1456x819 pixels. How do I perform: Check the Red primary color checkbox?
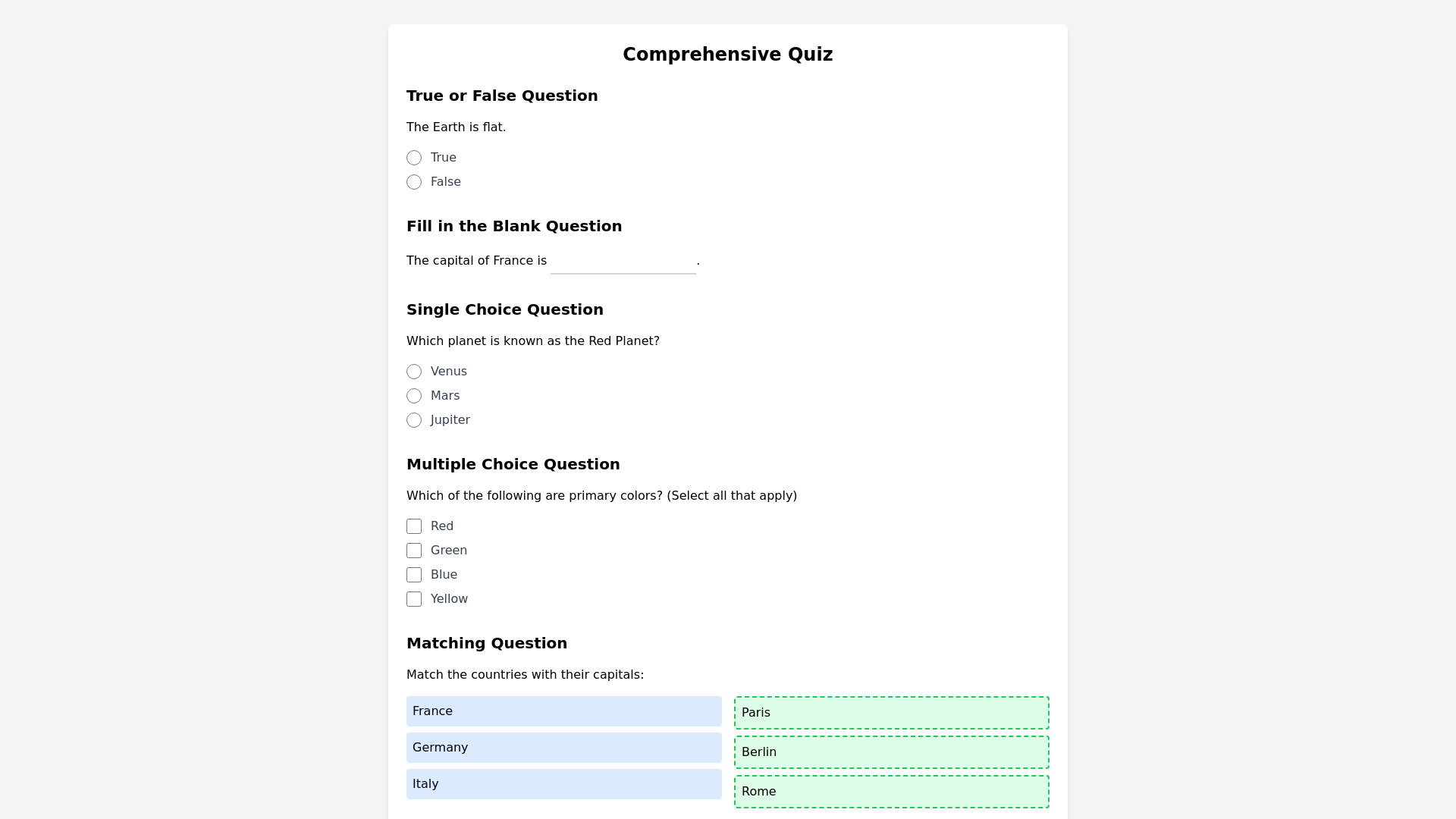pos(414,526)
